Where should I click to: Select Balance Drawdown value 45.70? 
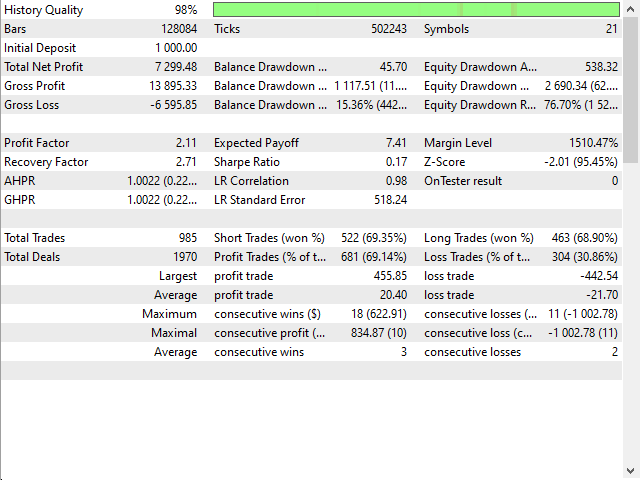(393, 67)
